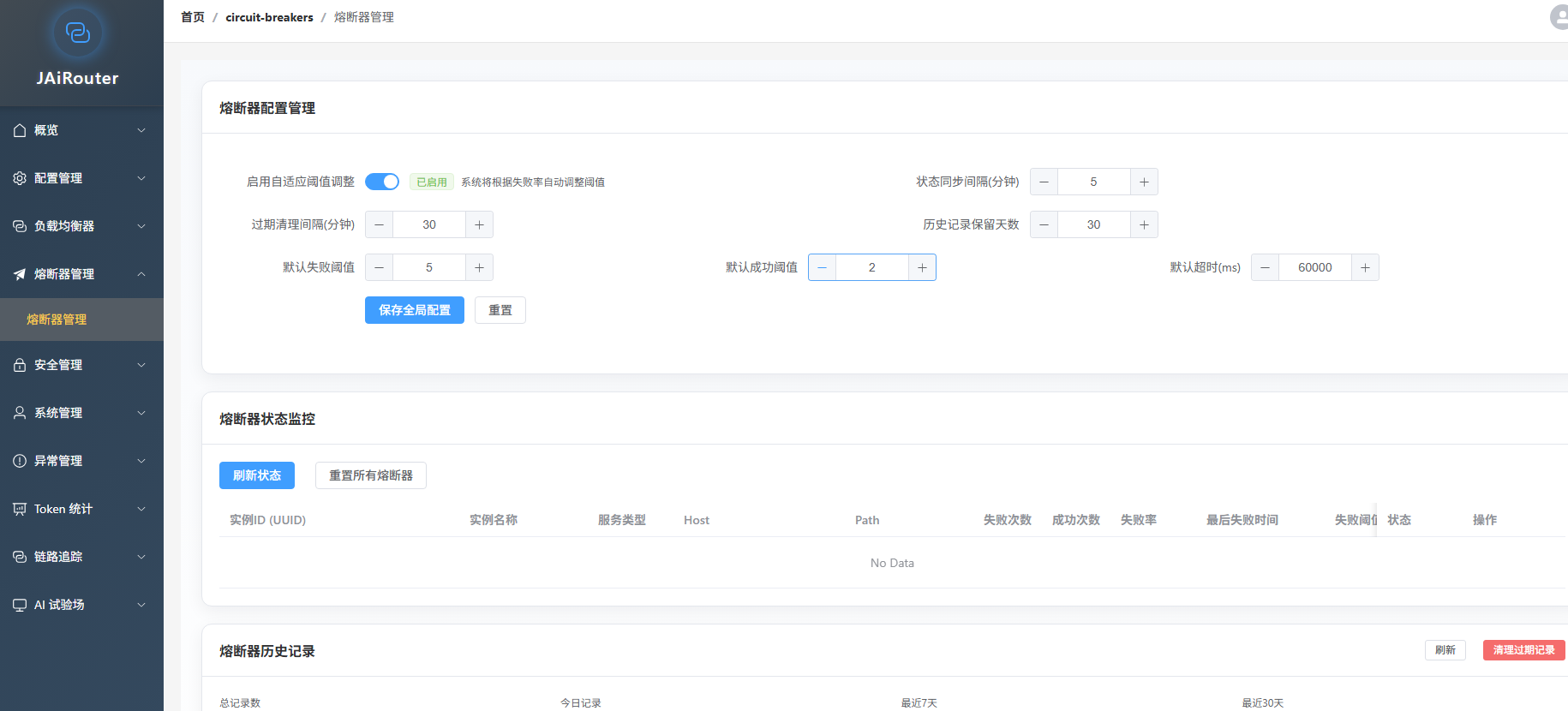
Task: Expand the Token 统计 menu chevron
Action: click(x=141, y=509)
